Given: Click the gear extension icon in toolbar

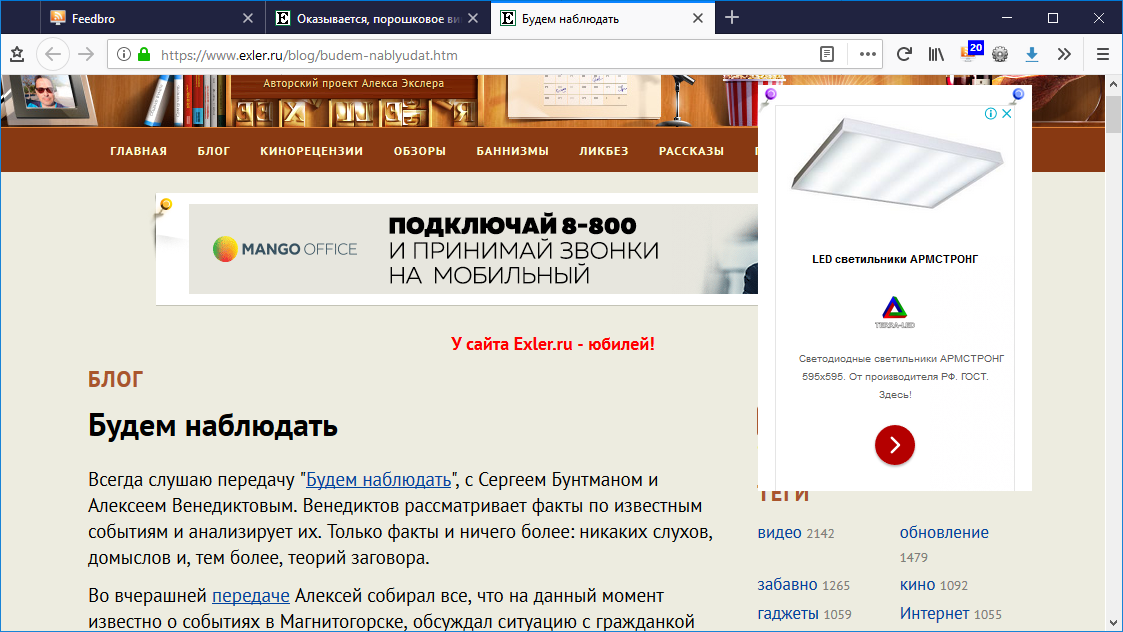Looking at the screenshot, I should (x=1000, y=54).
